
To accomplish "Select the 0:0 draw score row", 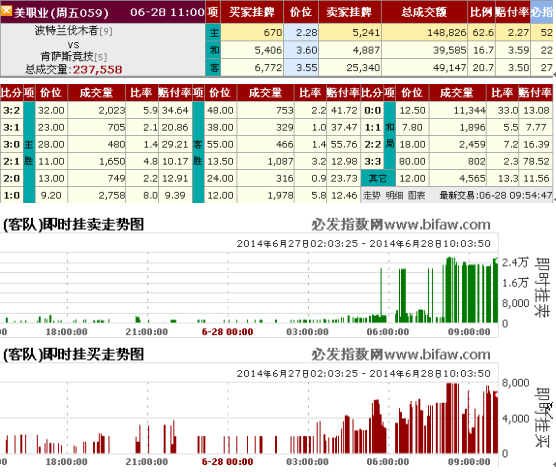I will pyautogui.click(x=457, y=110).
